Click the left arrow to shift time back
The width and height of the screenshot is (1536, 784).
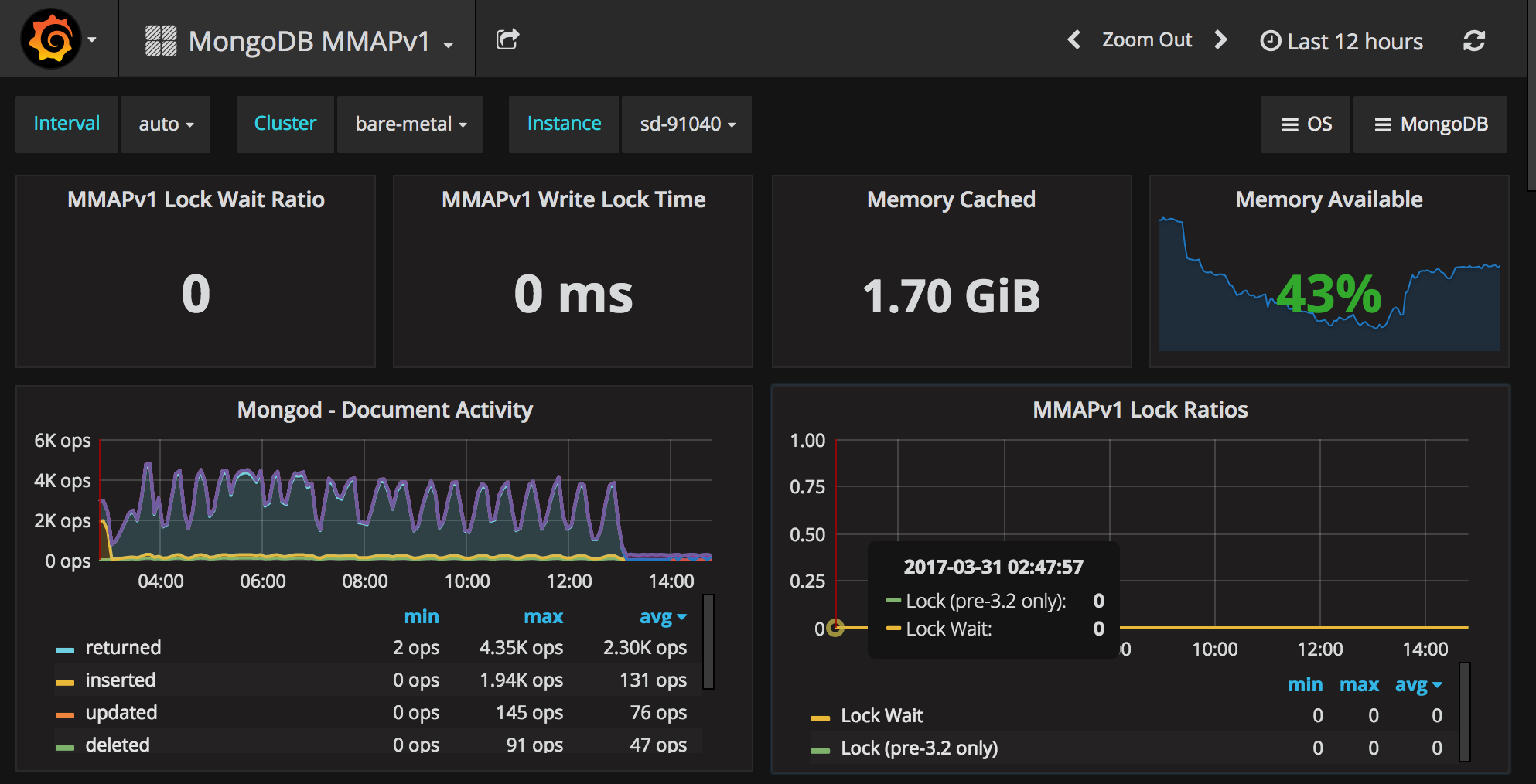click(x=1073, y=40)
